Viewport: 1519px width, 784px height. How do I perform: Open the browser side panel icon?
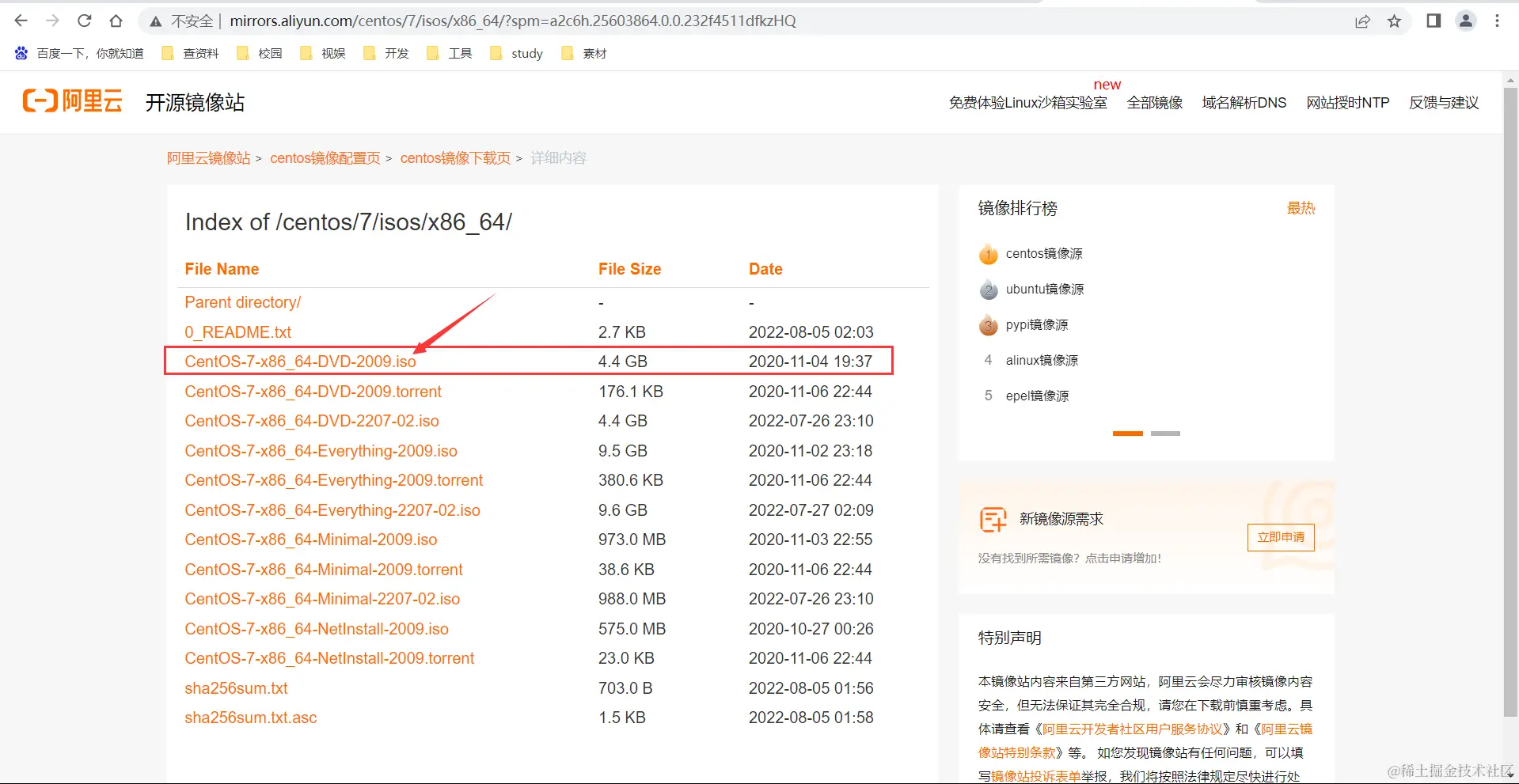[1433, 21]
